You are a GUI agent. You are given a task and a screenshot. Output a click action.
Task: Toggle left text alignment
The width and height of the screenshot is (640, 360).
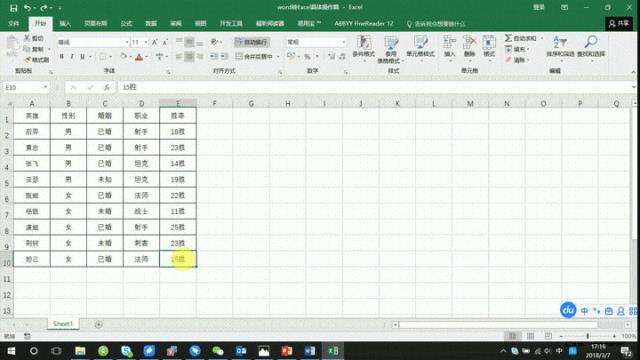[x=179, y=56]
